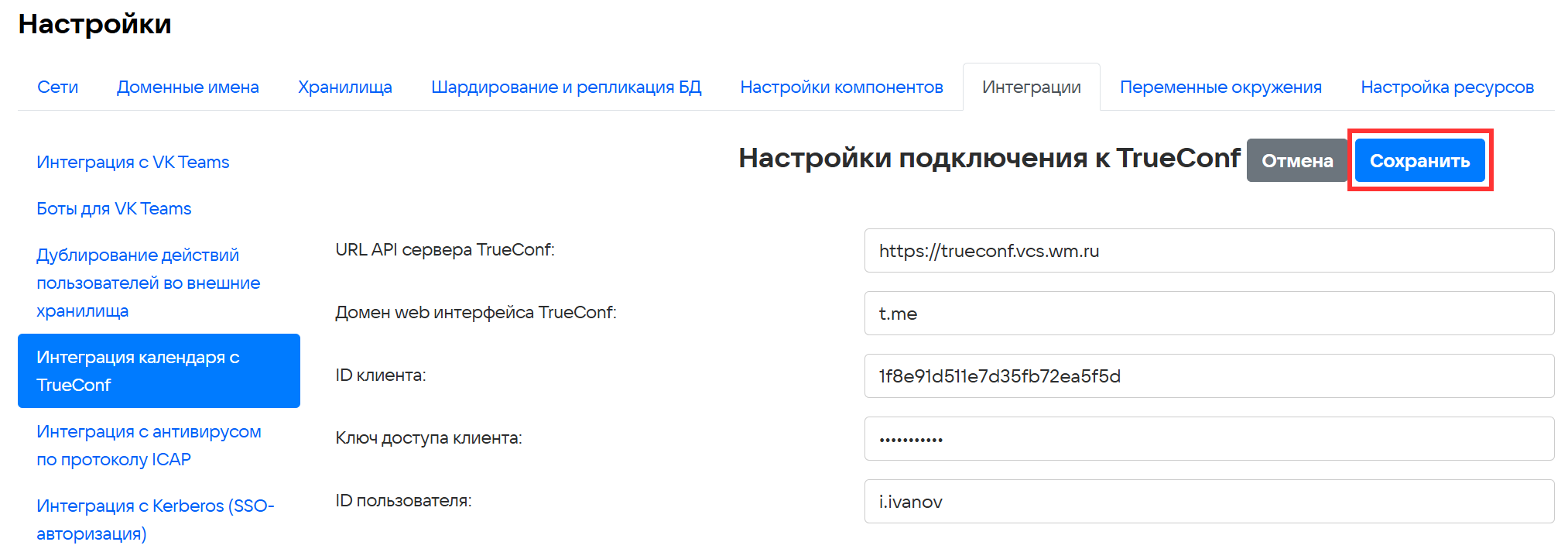1568x559 pixels.
Task: Open Интеграция с VK Teams link
Action: coord(133,163)
